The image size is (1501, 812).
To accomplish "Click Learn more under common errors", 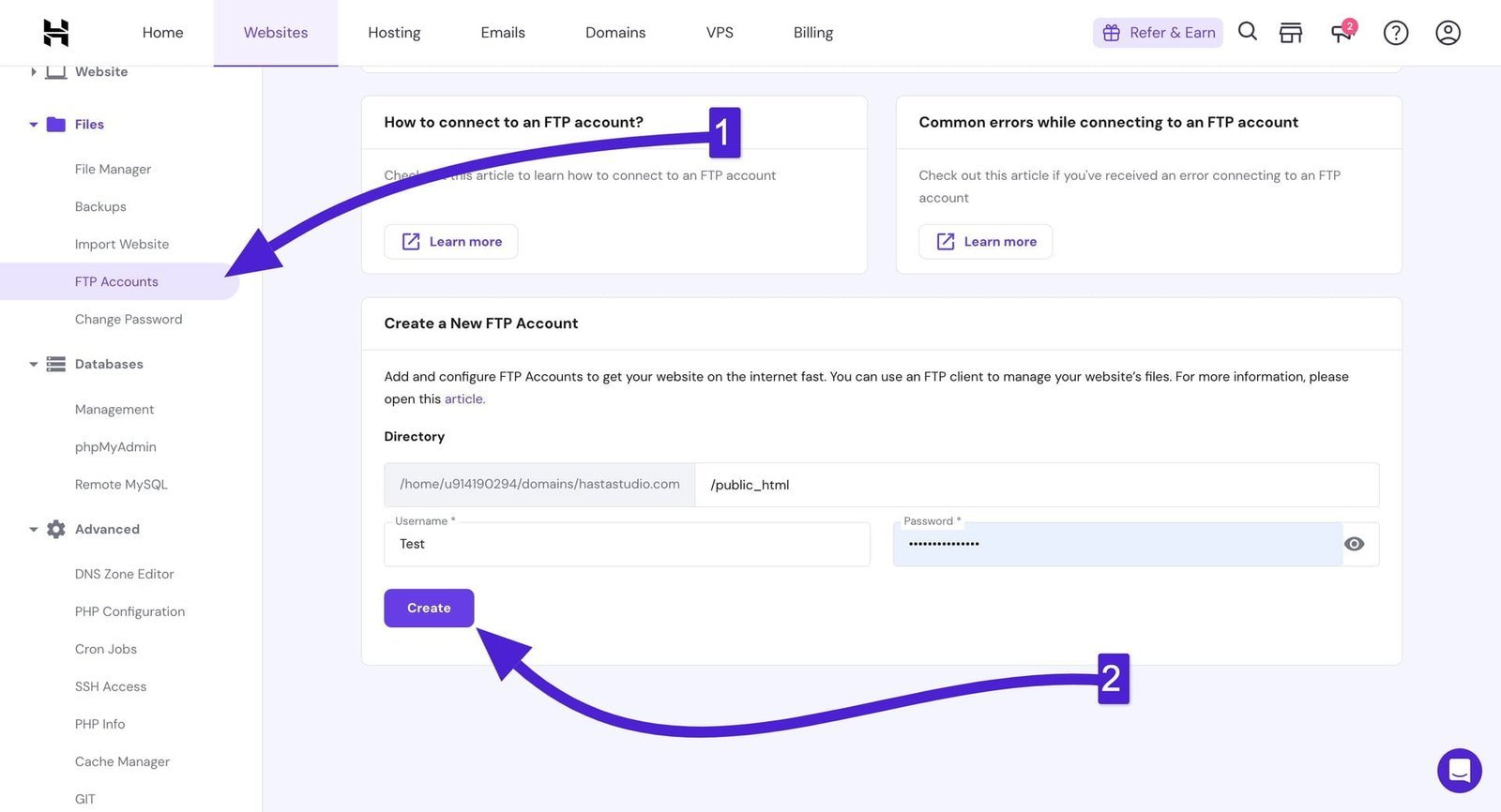I will (x=985, y=242).
